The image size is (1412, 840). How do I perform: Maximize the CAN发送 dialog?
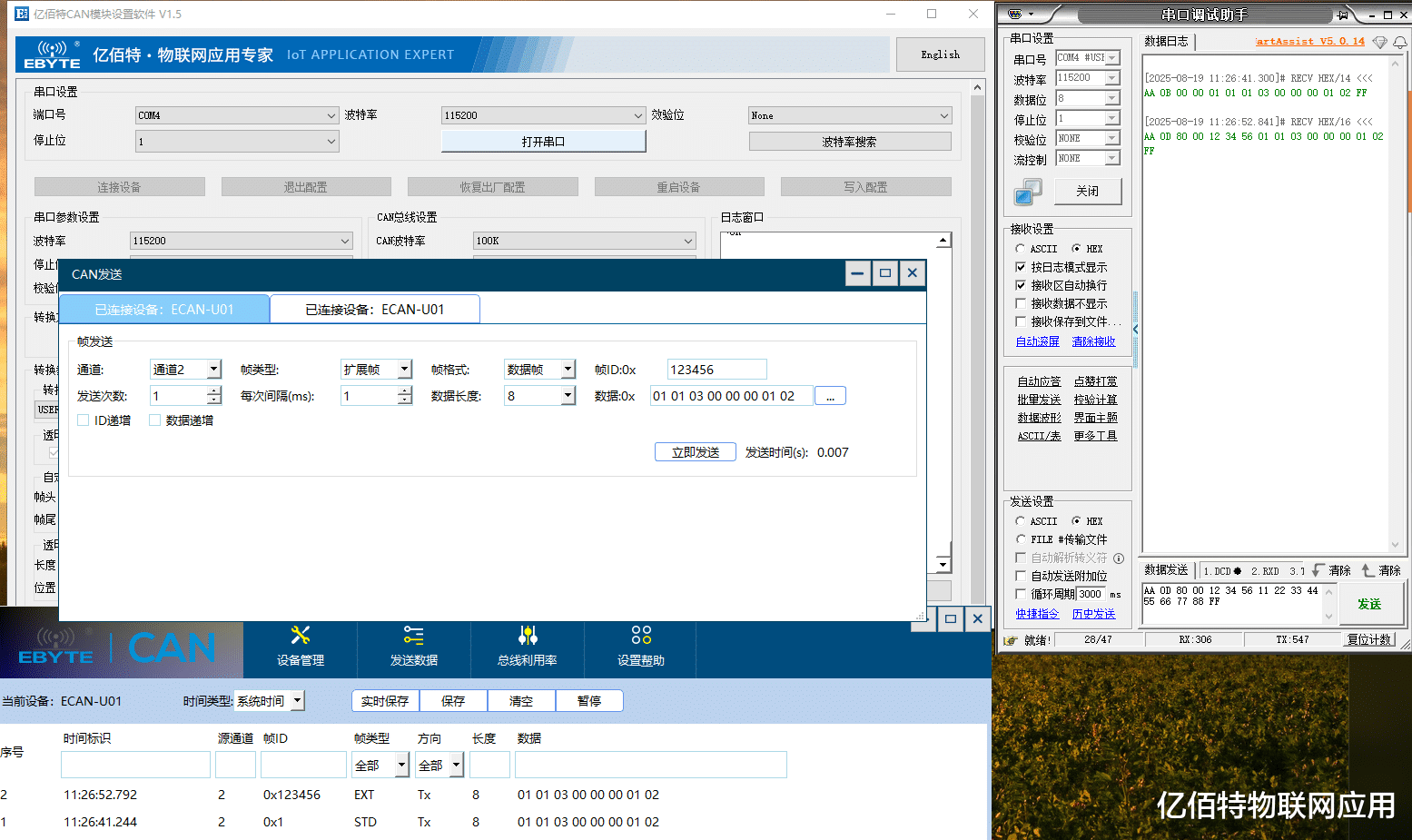(885, 273)
